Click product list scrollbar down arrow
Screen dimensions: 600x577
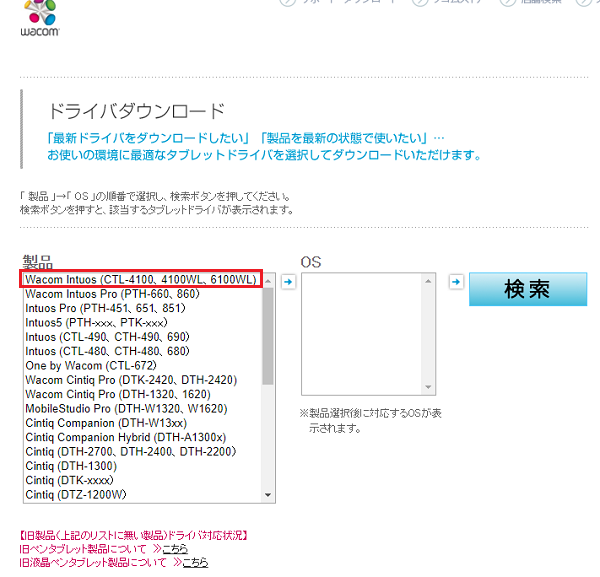[x=268, y=495]
